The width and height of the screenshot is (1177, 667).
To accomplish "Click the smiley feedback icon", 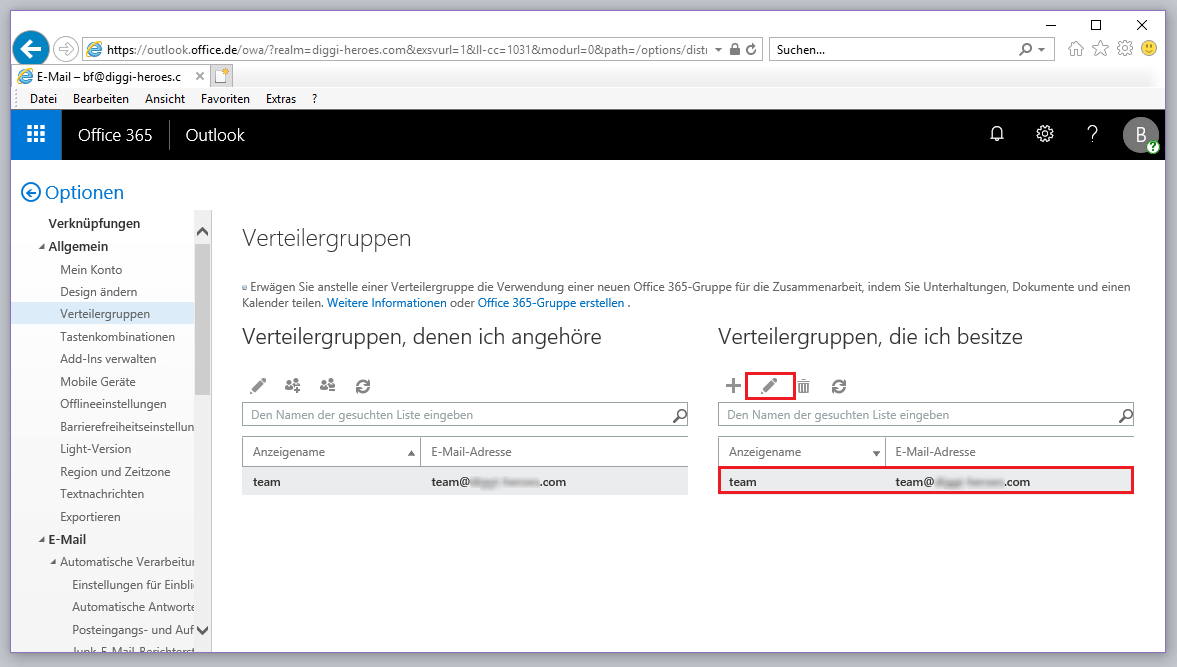I will coord(1149,49).
